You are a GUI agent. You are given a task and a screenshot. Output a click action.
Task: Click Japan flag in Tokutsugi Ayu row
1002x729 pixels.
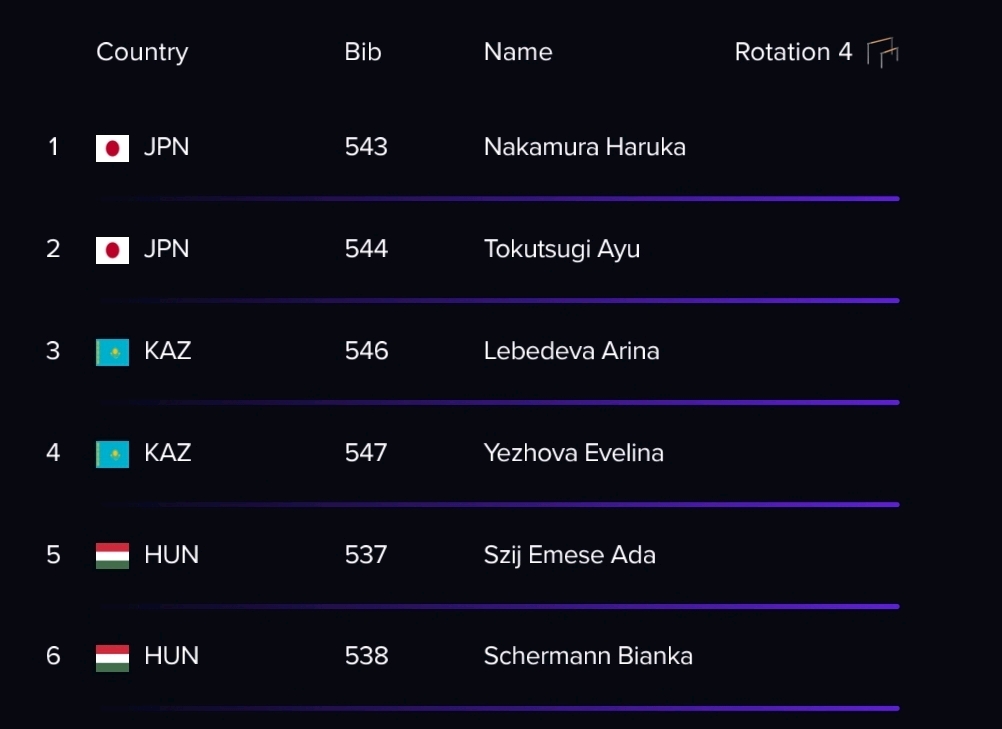point(112,250)
